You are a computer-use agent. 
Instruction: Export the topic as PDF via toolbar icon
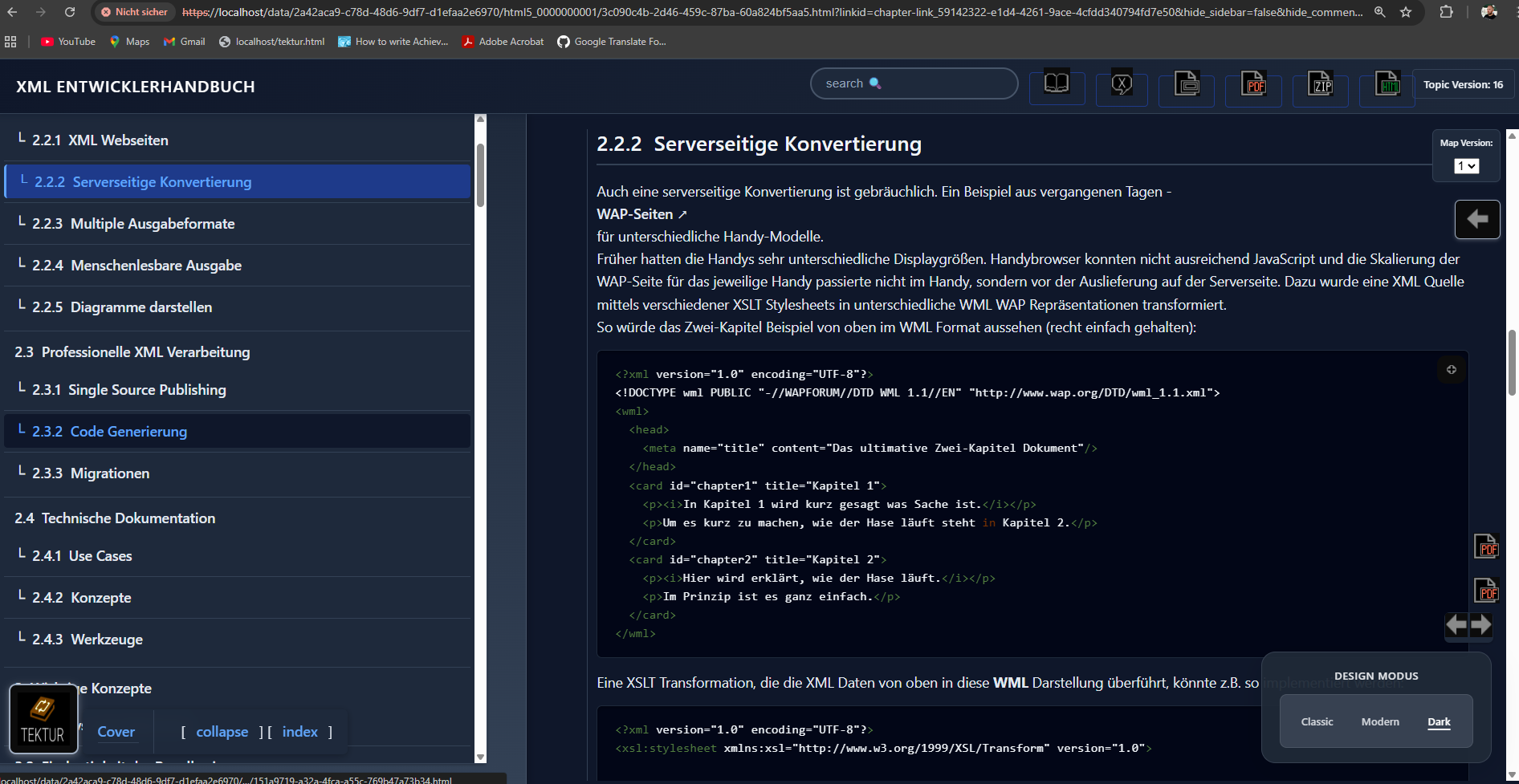point(1253,83)
